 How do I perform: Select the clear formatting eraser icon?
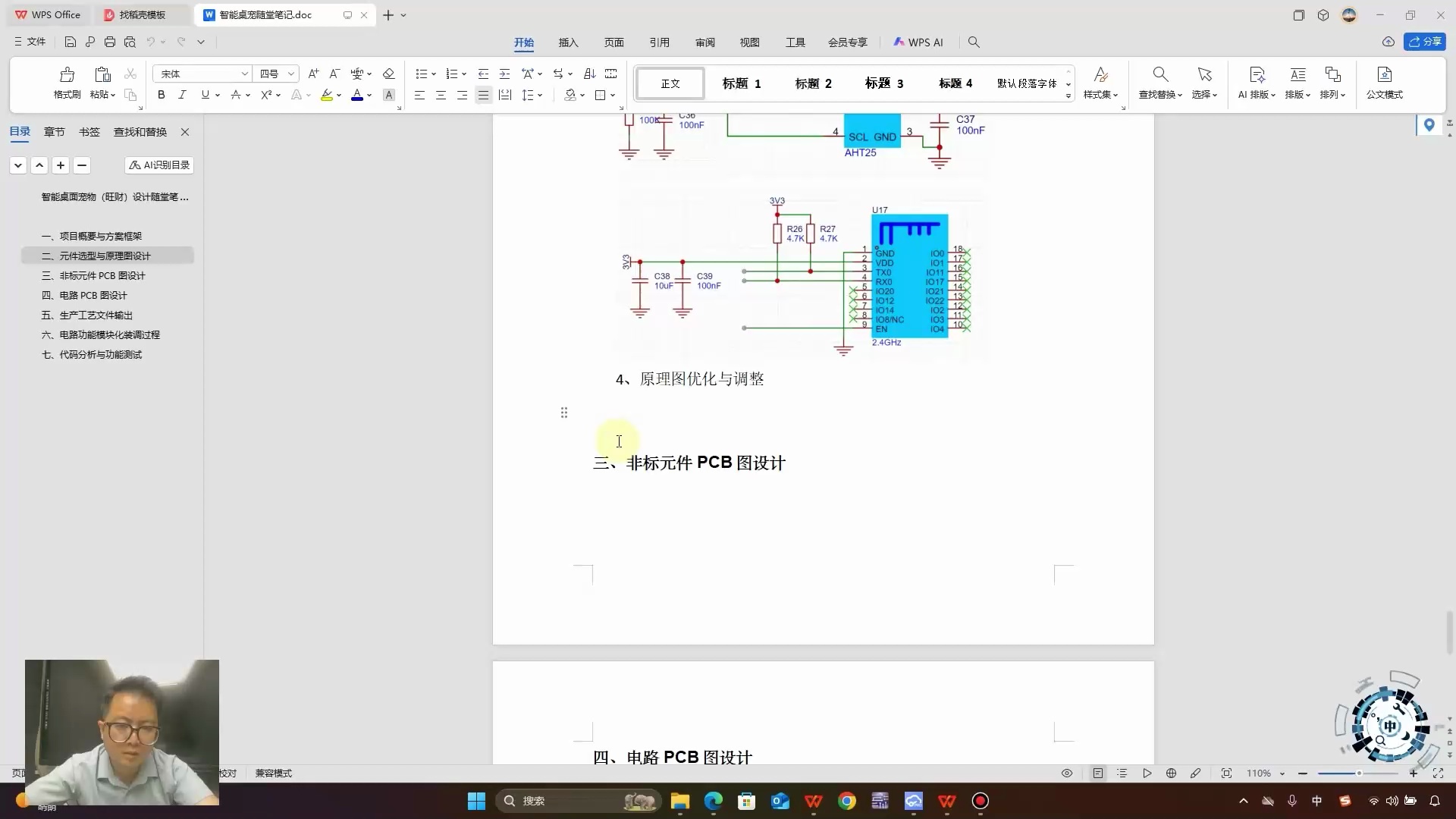[x=388, y=74]
